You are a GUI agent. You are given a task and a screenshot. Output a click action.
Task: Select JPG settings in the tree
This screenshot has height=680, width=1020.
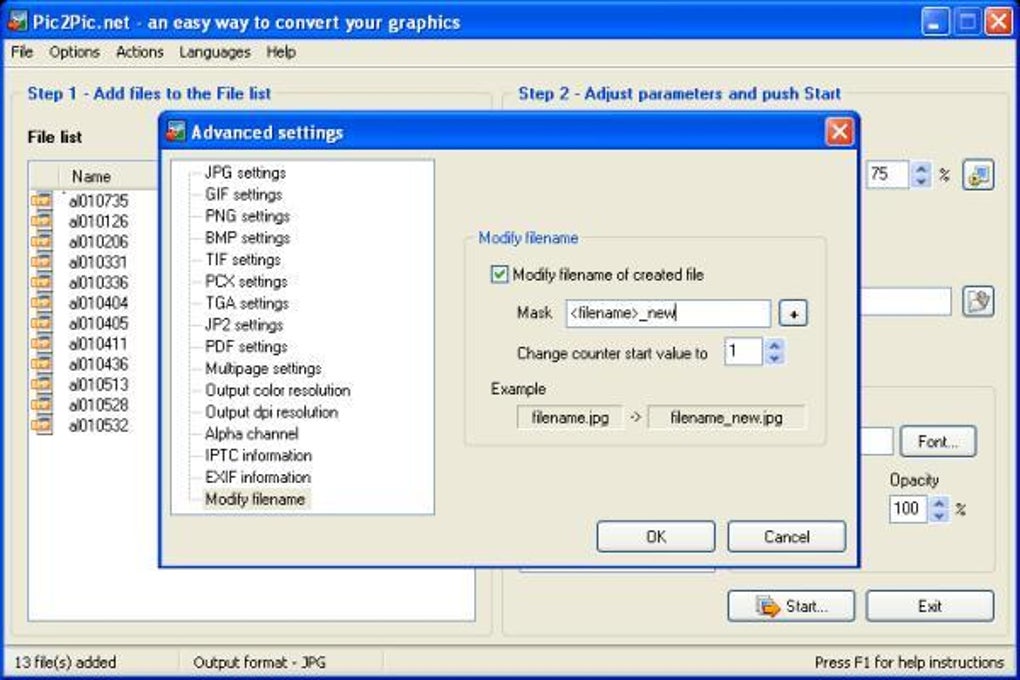click(x=245, y=173)
